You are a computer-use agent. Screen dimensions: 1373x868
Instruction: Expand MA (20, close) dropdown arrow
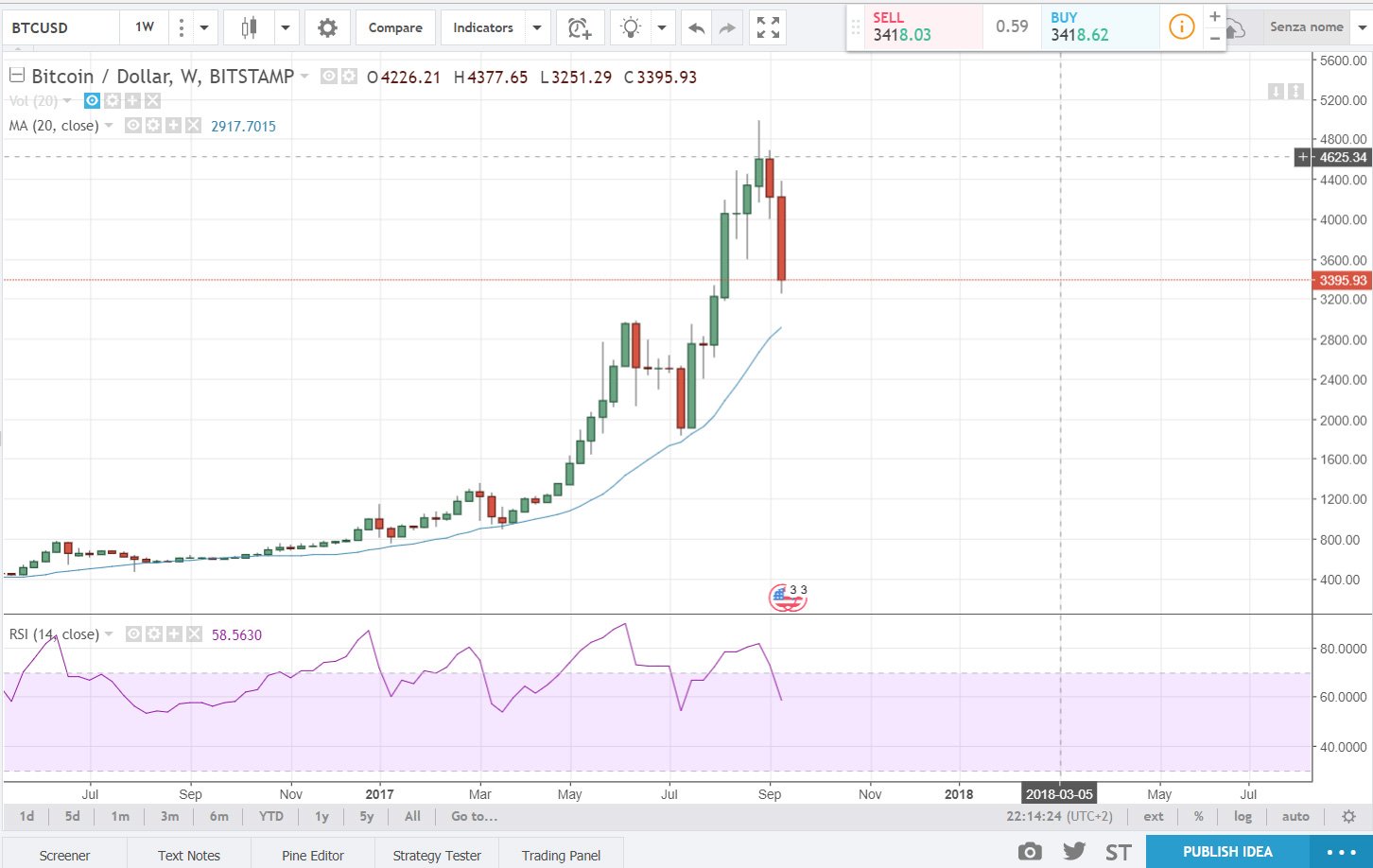pos(109,126)
